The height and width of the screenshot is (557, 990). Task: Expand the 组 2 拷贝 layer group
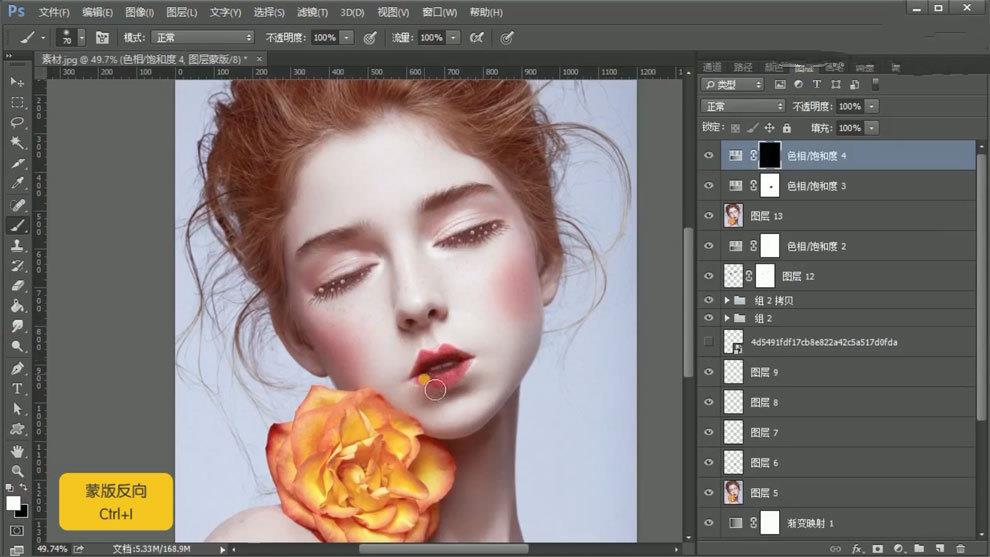727,300
